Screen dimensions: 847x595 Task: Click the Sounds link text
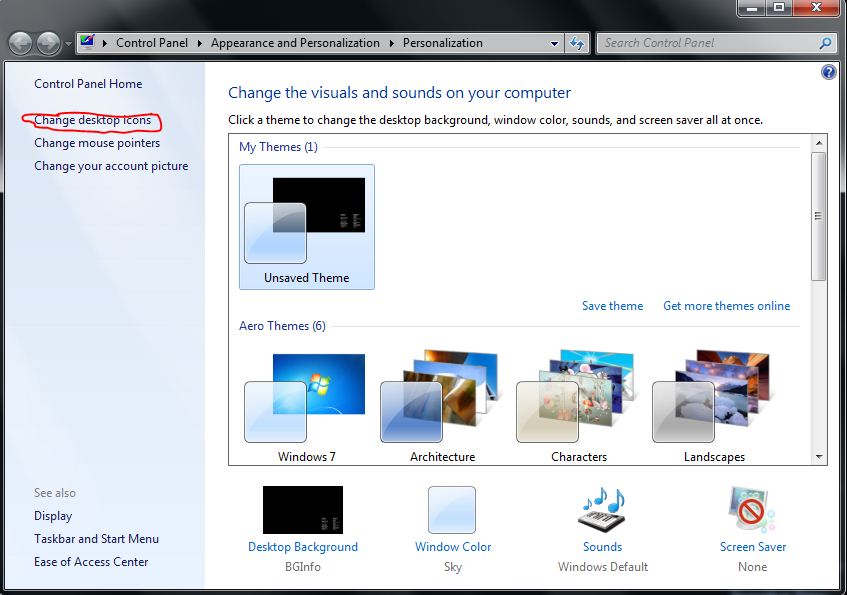click(x=602, y=547)
